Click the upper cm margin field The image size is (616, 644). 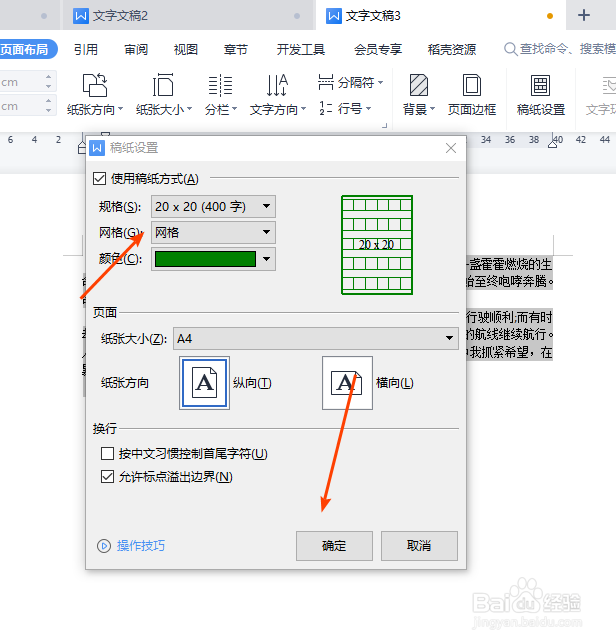[x=21, y=82]
